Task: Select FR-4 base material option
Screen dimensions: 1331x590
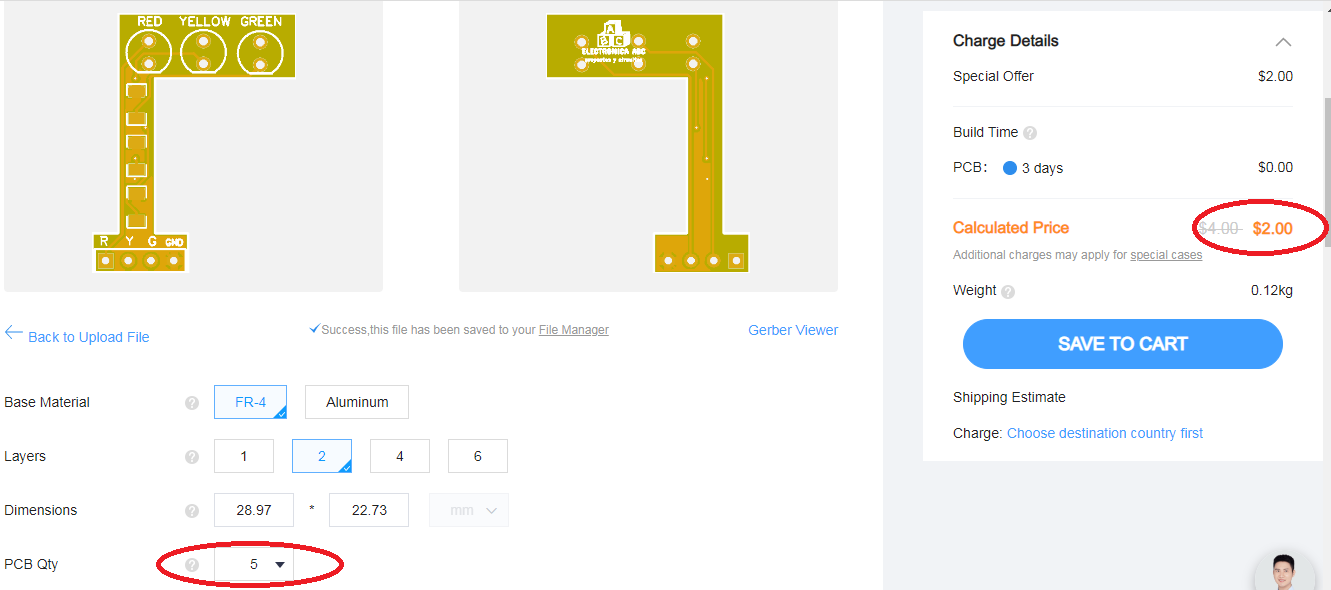Action: coord(250,402)
